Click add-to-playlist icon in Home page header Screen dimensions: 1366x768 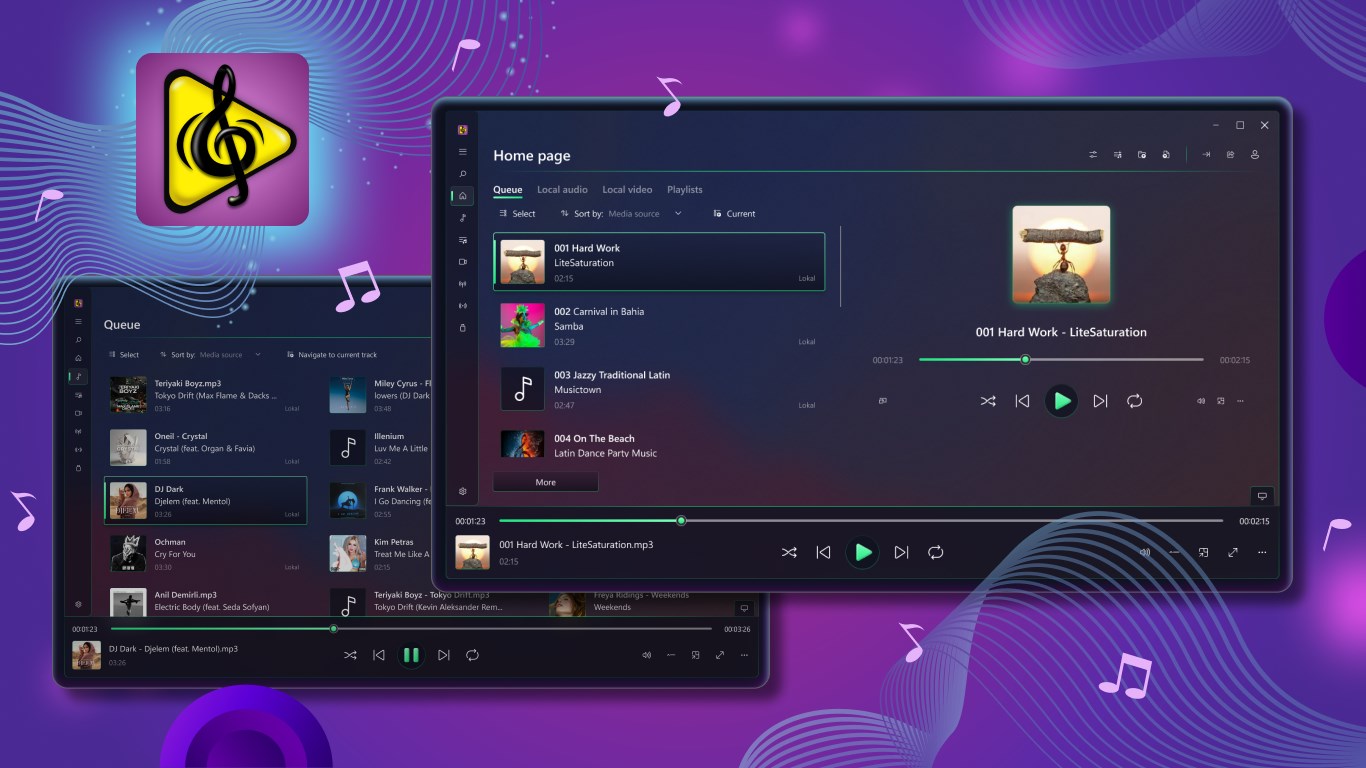(1117, 155)
